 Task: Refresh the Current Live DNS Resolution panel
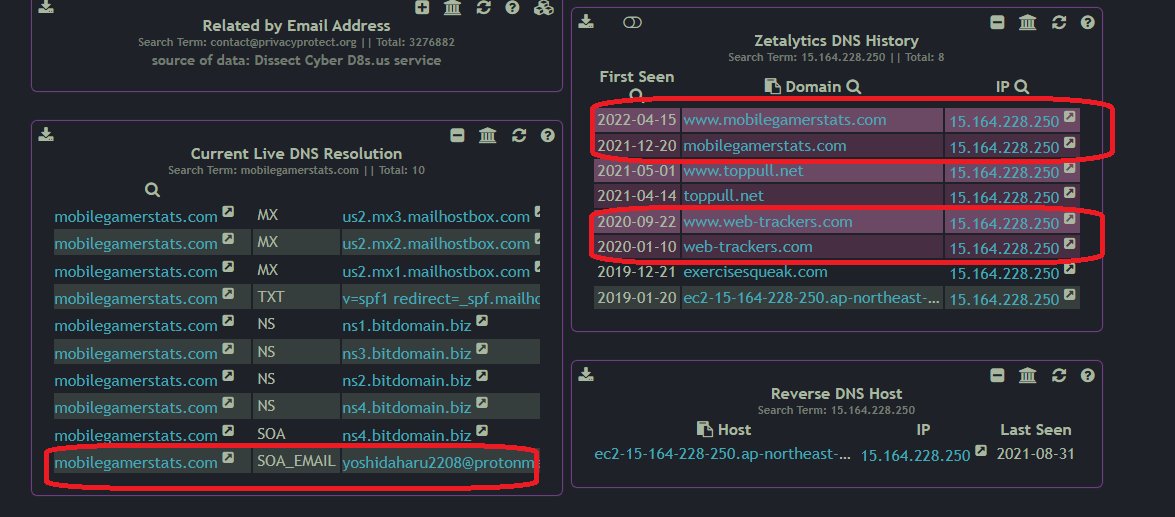point(519,136)
